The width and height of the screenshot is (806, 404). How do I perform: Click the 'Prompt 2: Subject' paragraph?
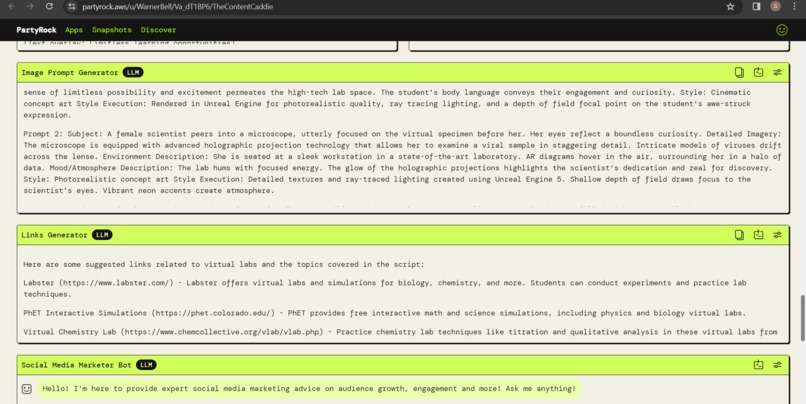pyautogui.click(x=402, y=162)
